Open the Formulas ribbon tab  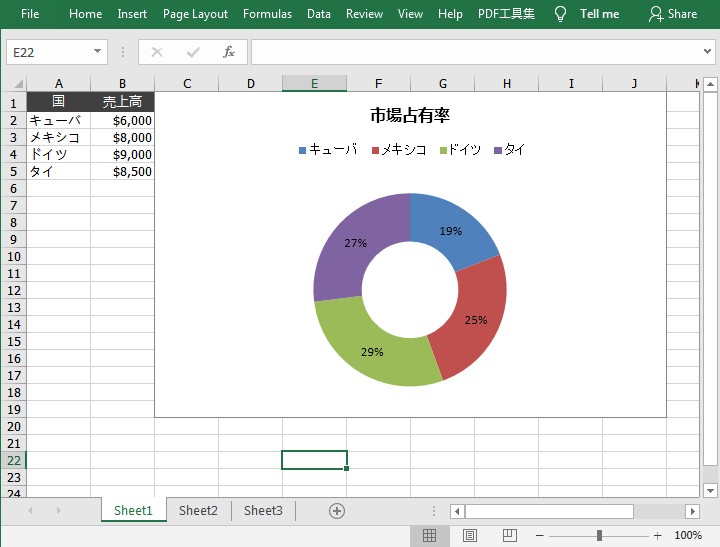(267, 14)
